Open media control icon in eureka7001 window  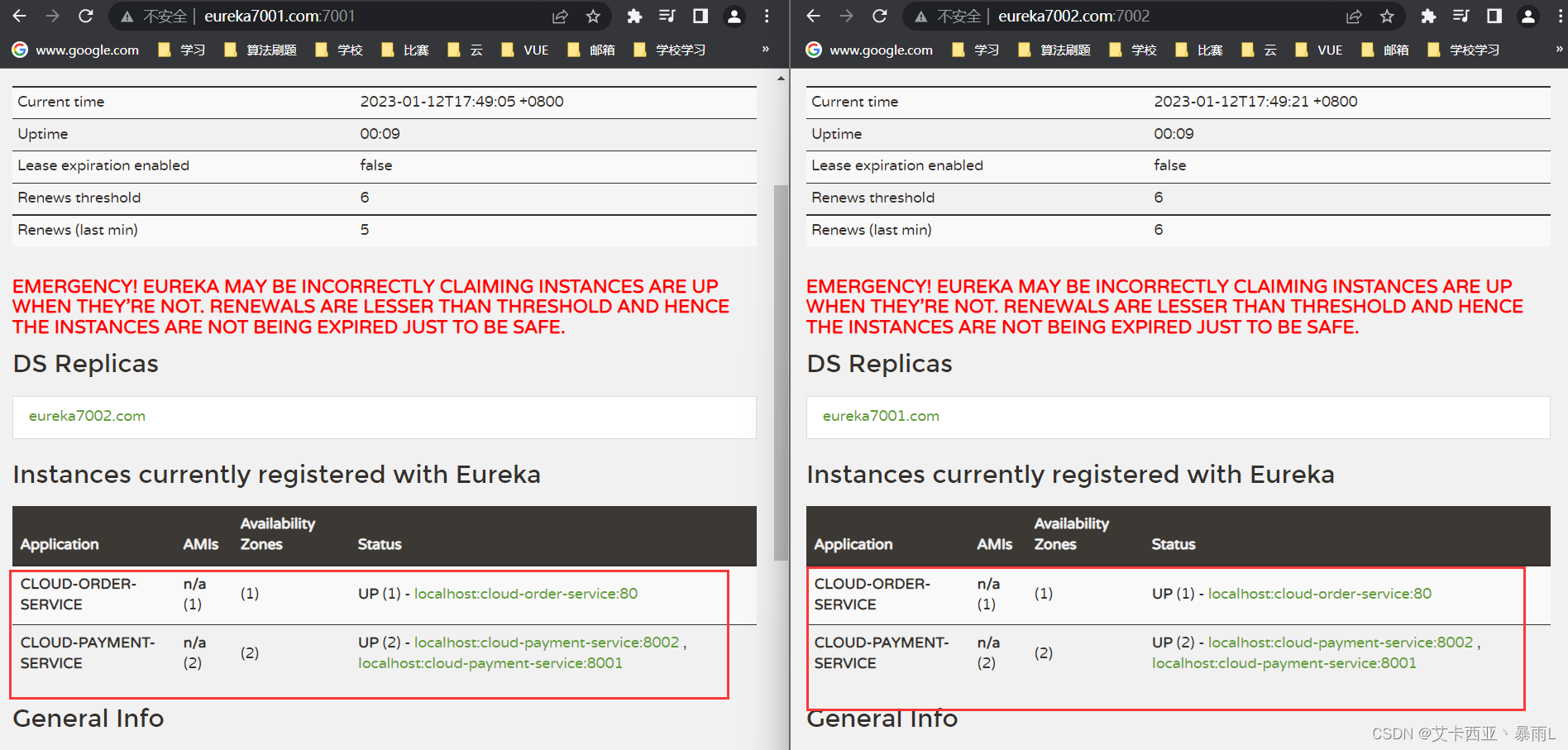coord(667,16)
